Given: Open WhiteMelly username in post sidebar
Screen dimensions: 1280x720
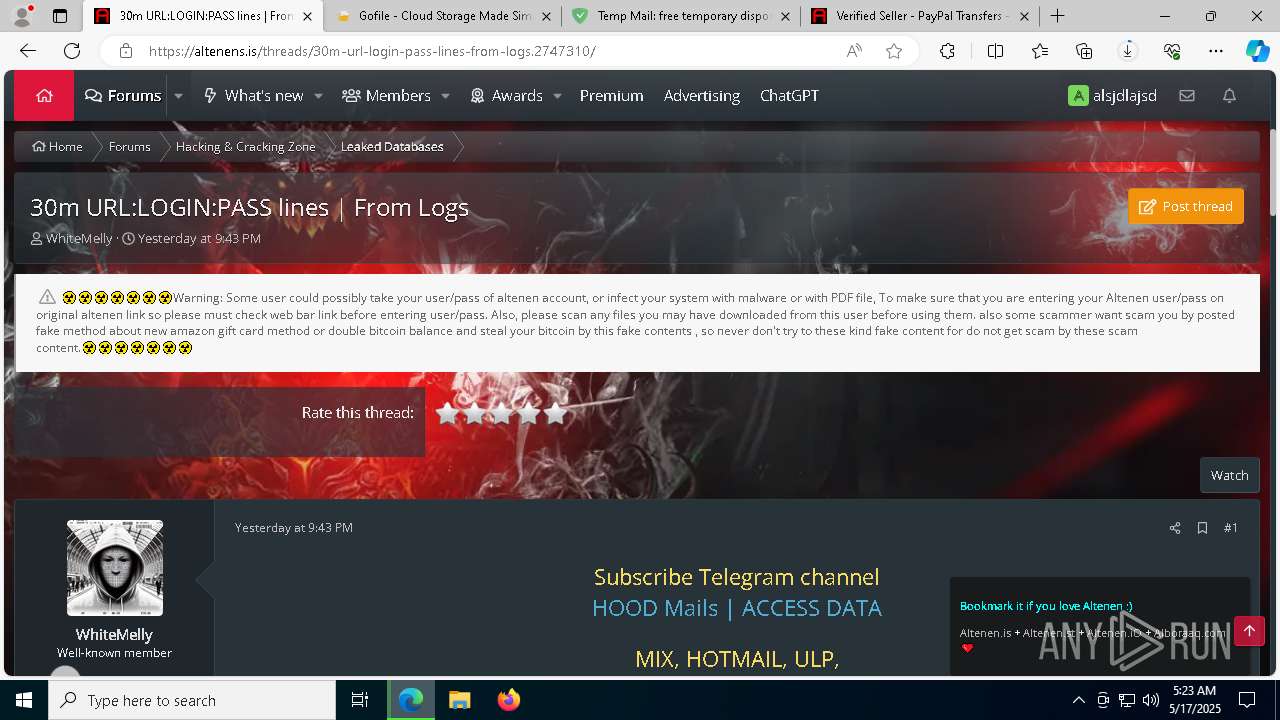Looking at the screenshot, I should click(114, 635).
